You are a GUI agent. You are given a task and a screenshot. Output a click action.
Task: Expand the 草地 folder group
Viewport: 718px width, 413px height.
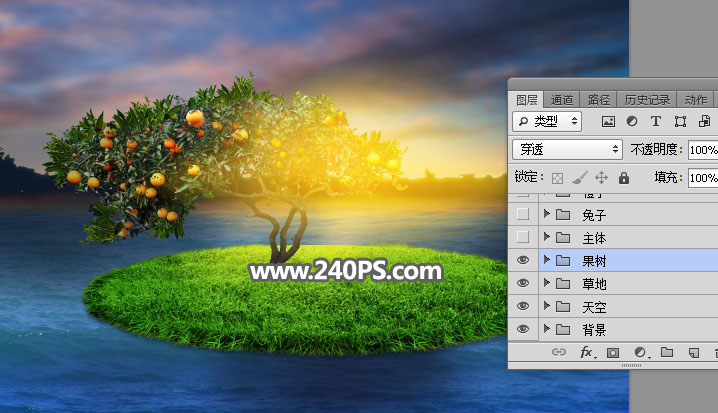pyautogui.click(x=546, y=283)
